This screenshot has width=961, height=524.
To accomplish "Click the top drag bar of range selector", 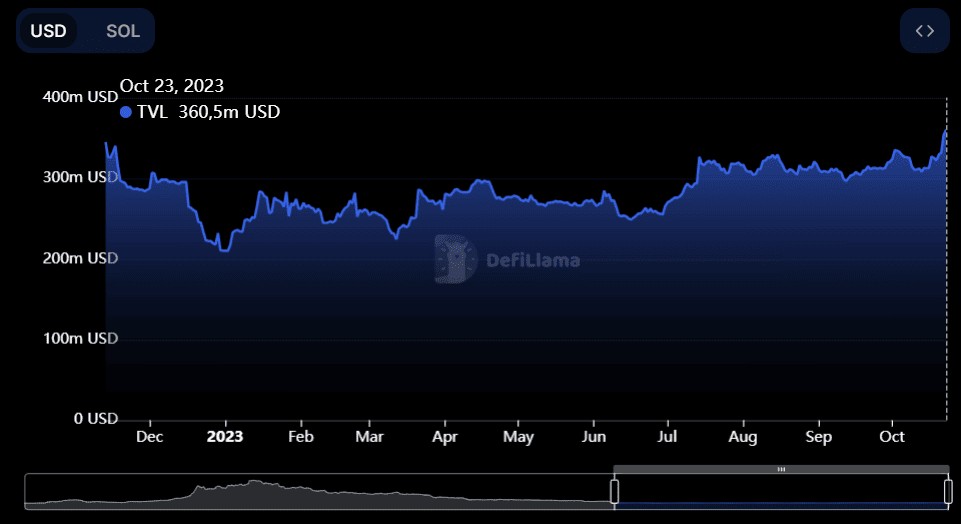I will pos(781,469).
